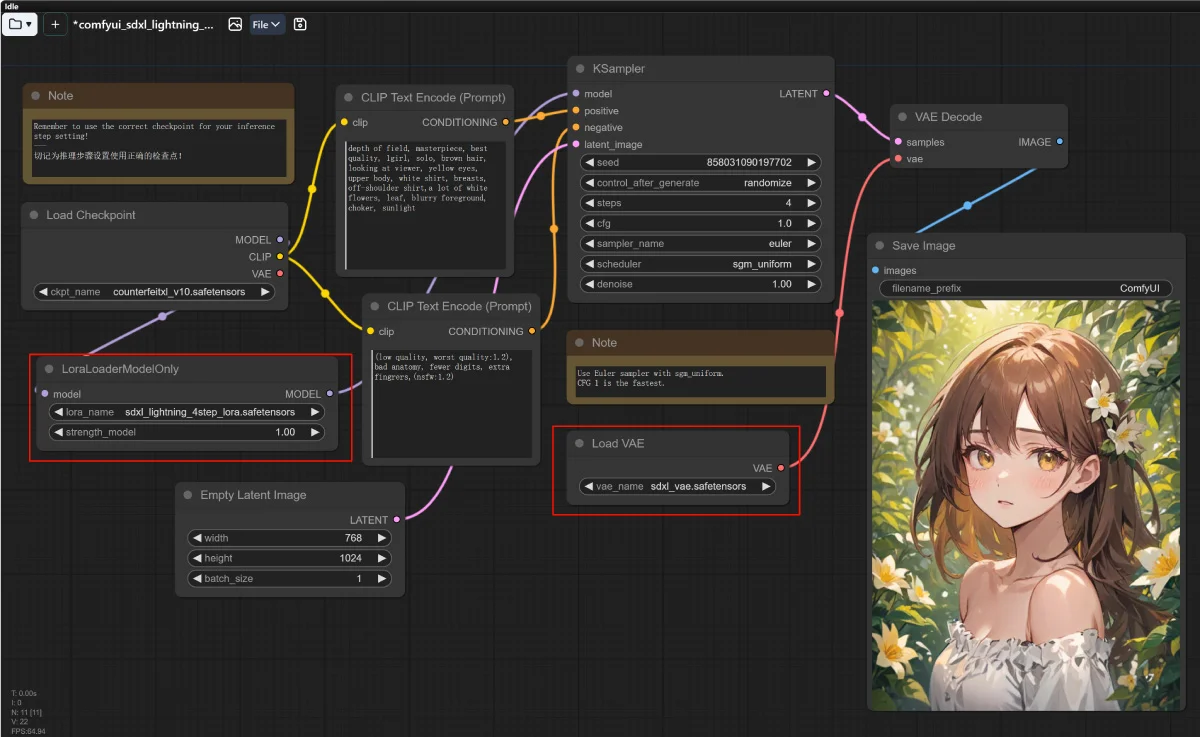
Task: Decrease steps with its left arrow
Action: point(589,203)
